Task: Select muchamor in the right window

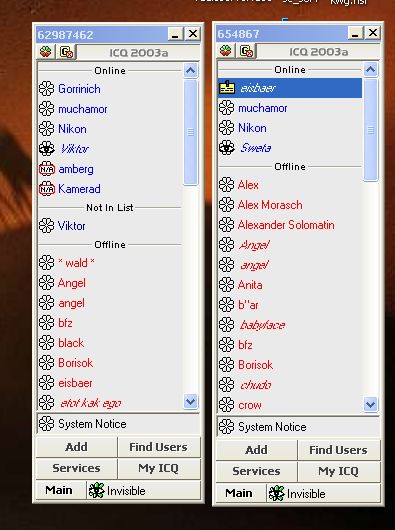Action: point(290,108)
